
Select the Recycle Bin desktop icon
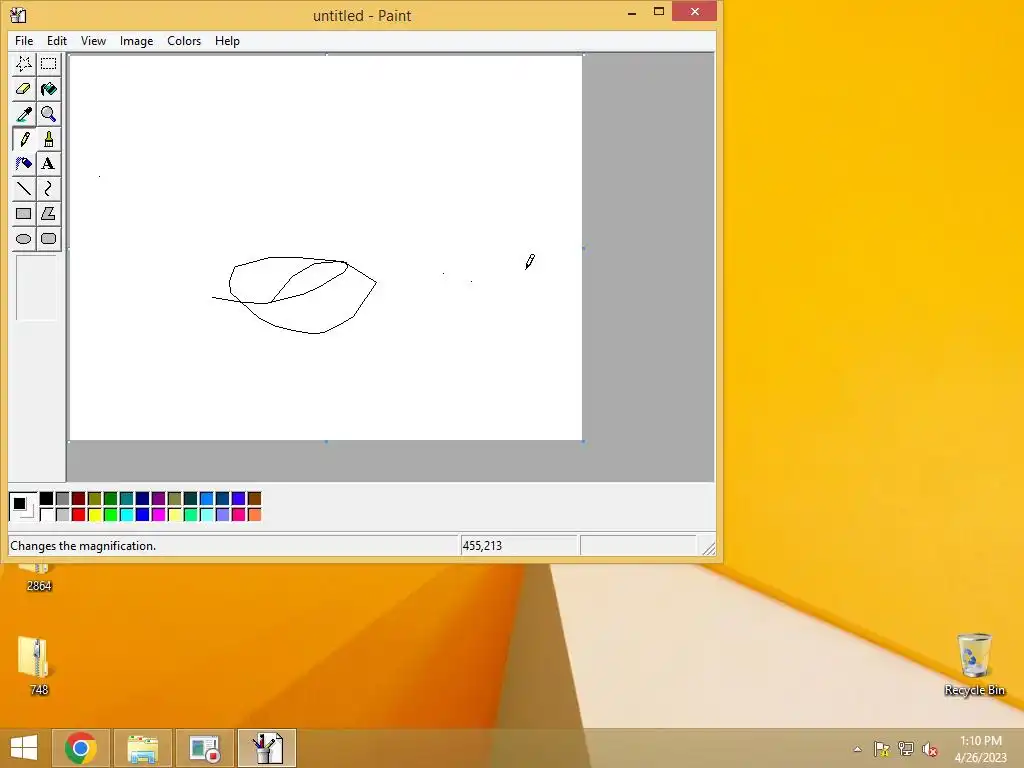974,664
